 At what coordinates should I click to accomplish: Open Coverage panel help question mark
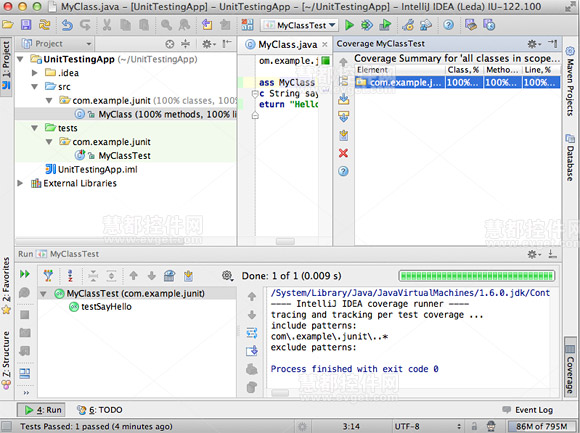point(343,171)
